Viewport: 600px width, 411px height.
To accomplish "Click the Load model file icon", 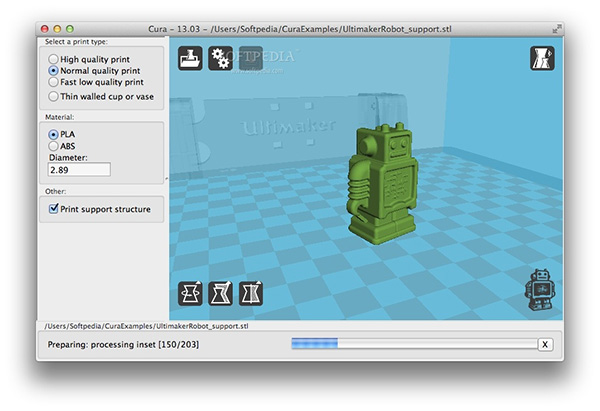I will click(190, 59).
